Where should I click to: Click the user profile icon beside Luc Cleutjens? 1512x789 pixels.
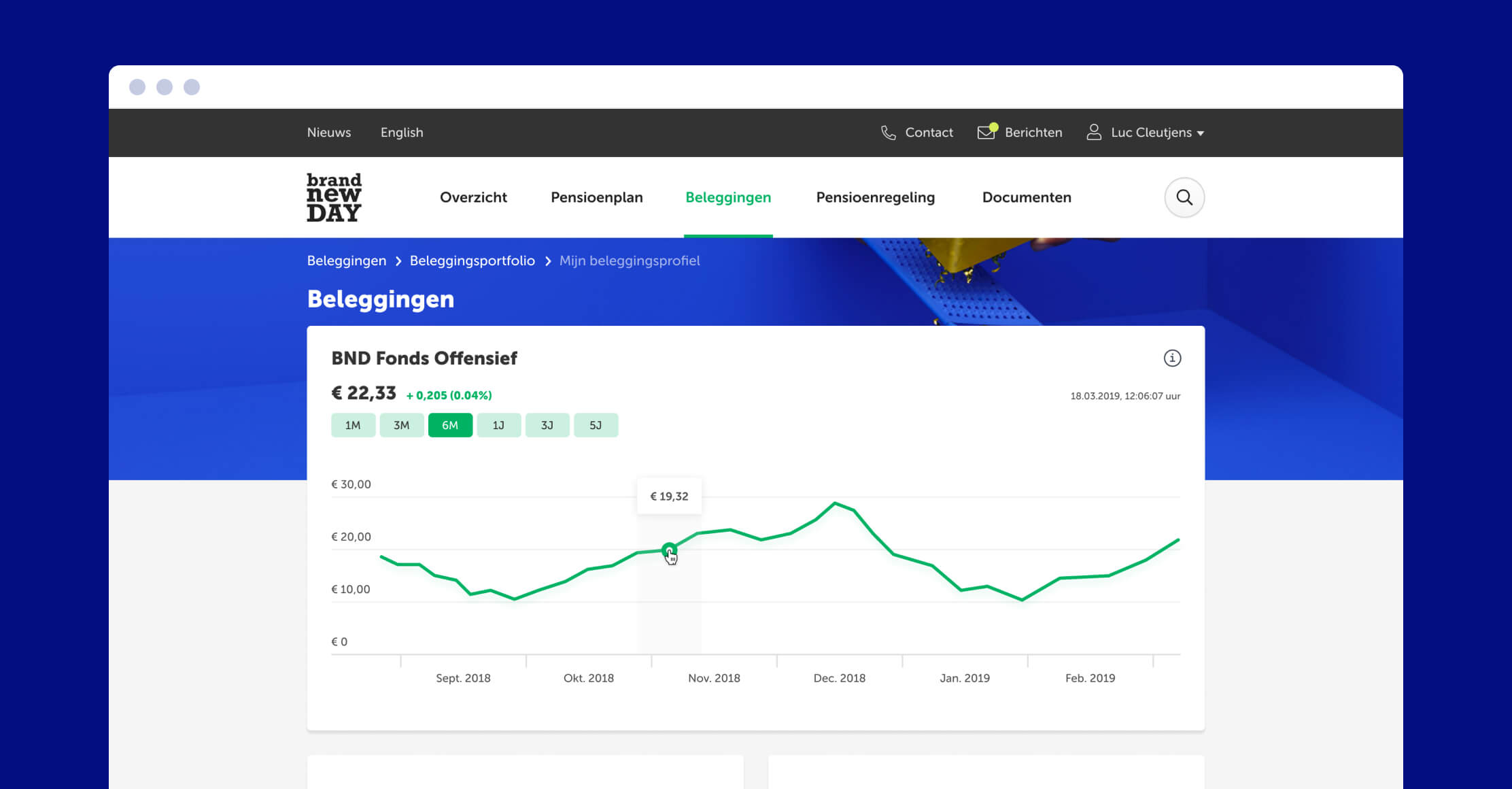click(1093, 132)
